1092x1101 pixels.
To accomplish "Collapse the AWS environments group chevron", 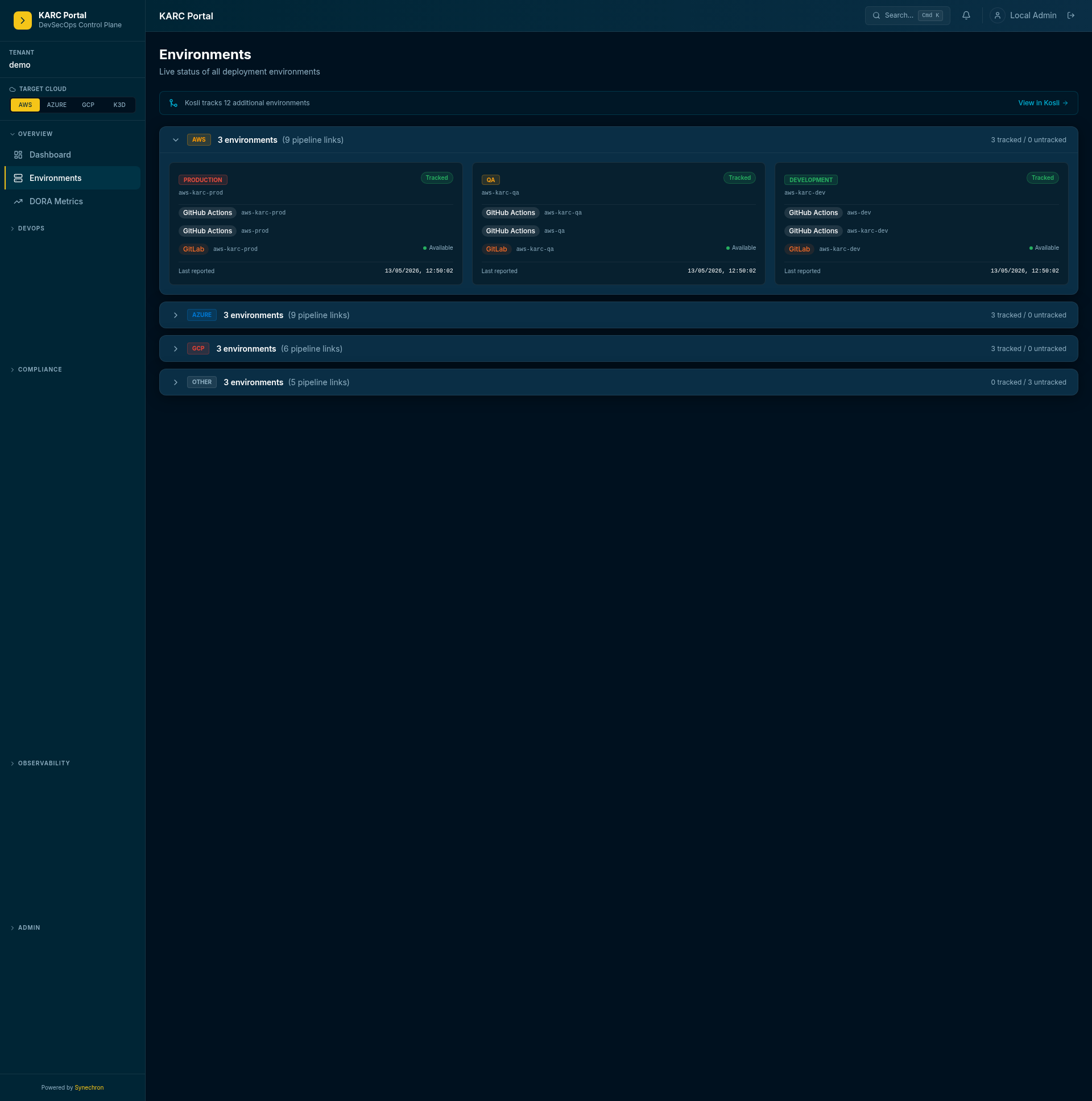I will pos(176,140).
